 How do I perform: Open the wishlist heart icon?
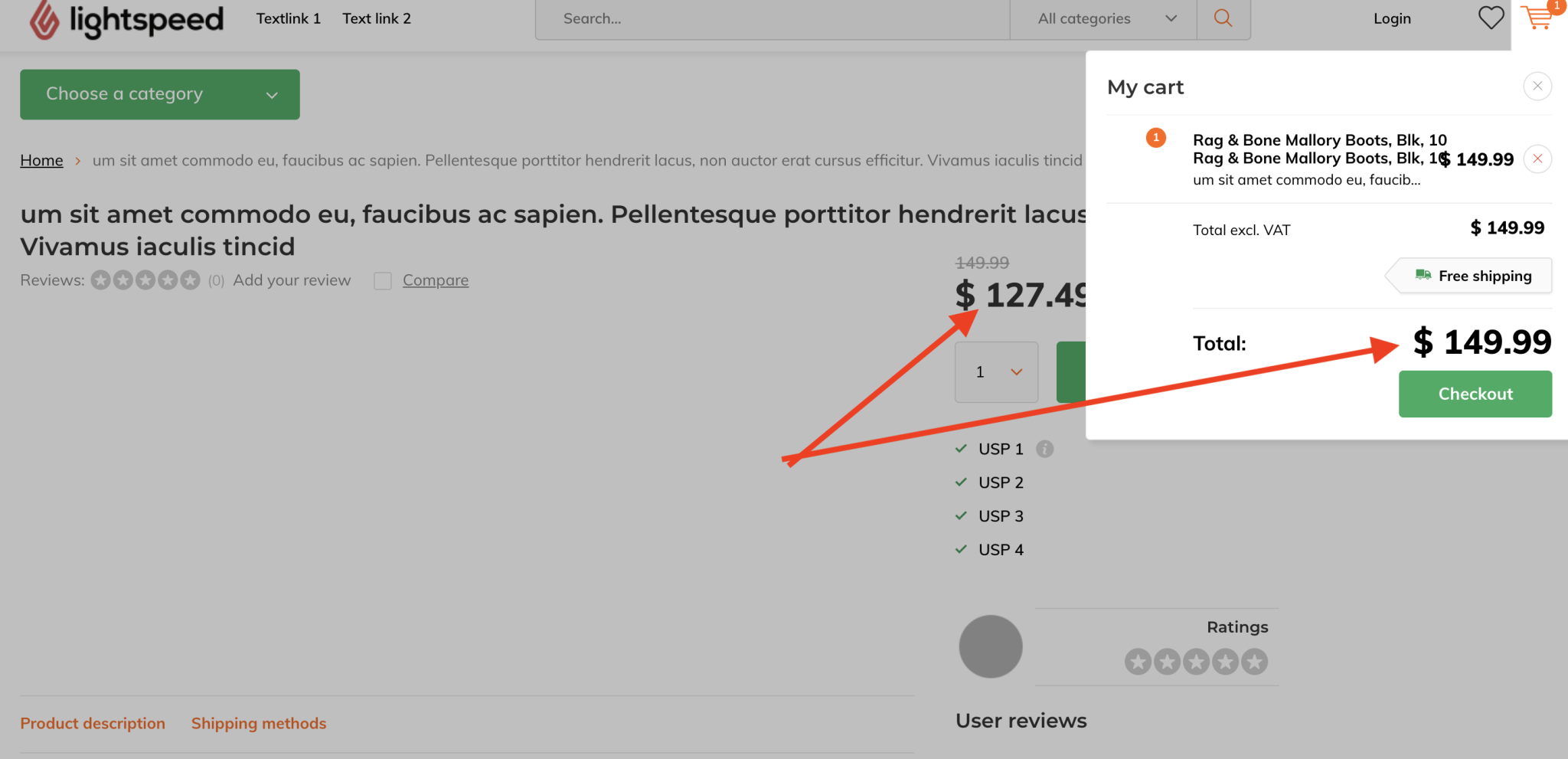pyautogui.click(x=1491, y=18)
